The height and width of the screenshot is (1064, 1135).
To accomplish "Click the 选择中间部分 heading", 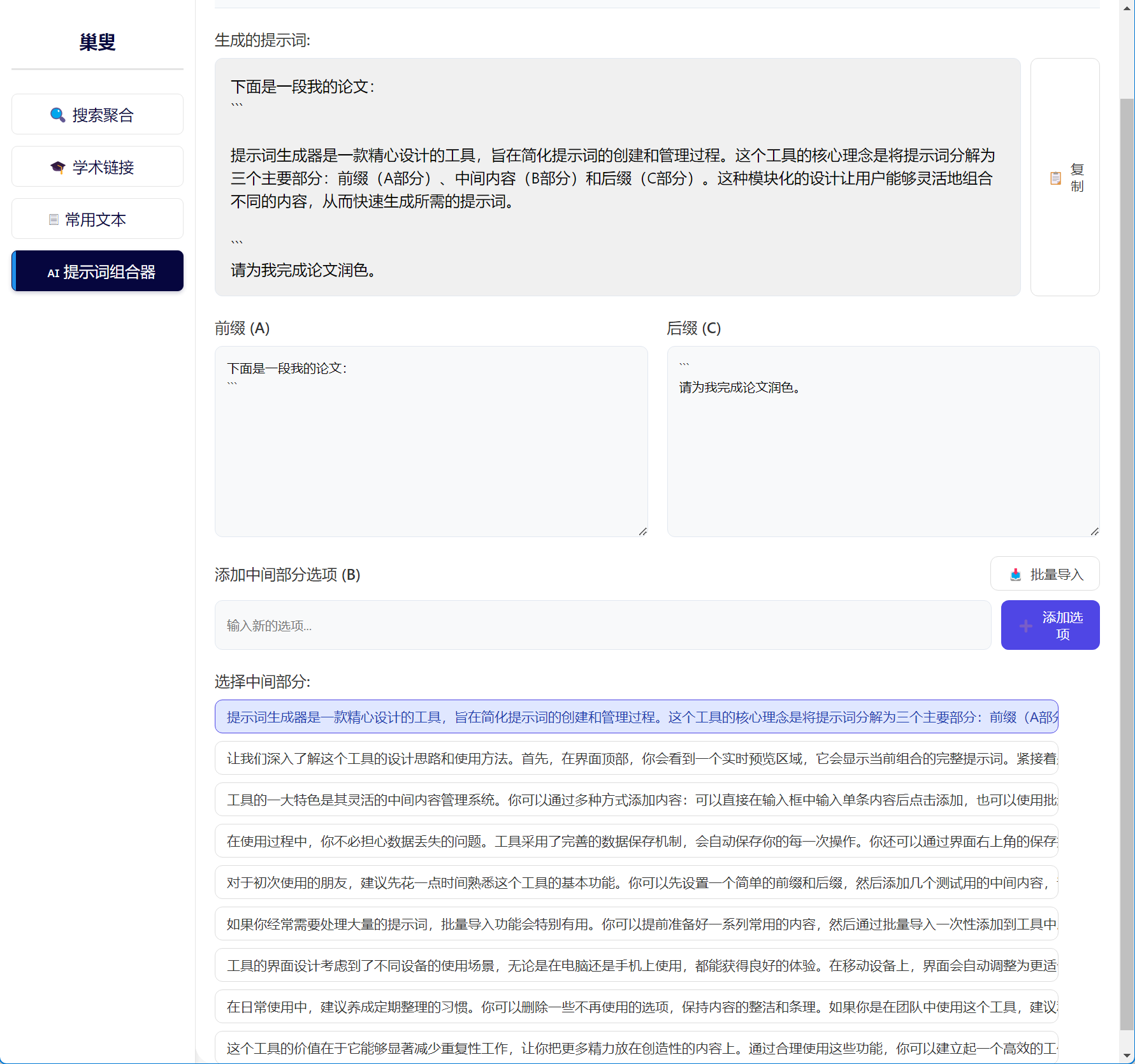I will point(263,682).
